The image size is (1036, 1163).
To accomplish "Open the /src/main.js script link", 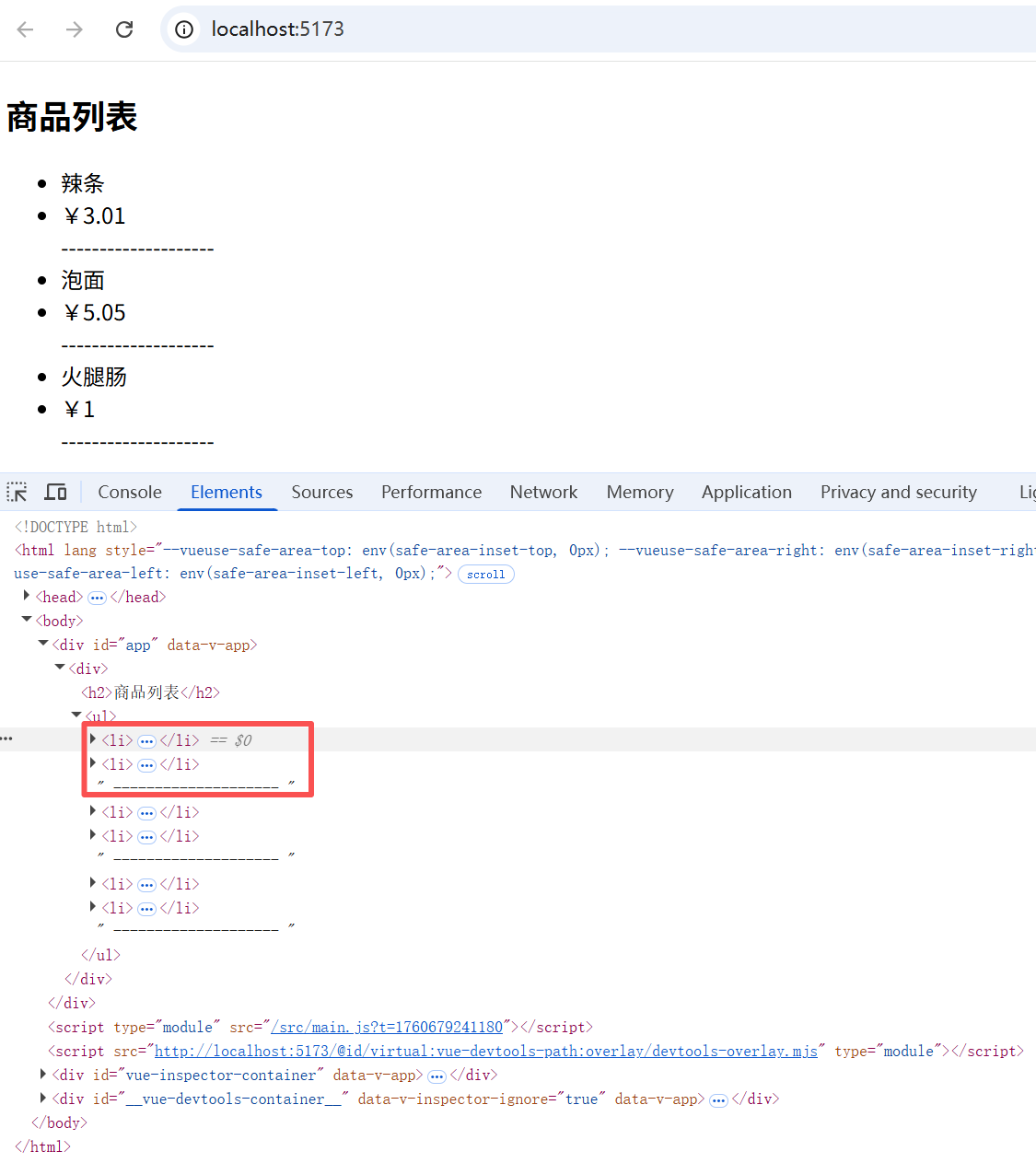I will point(387,1027).
